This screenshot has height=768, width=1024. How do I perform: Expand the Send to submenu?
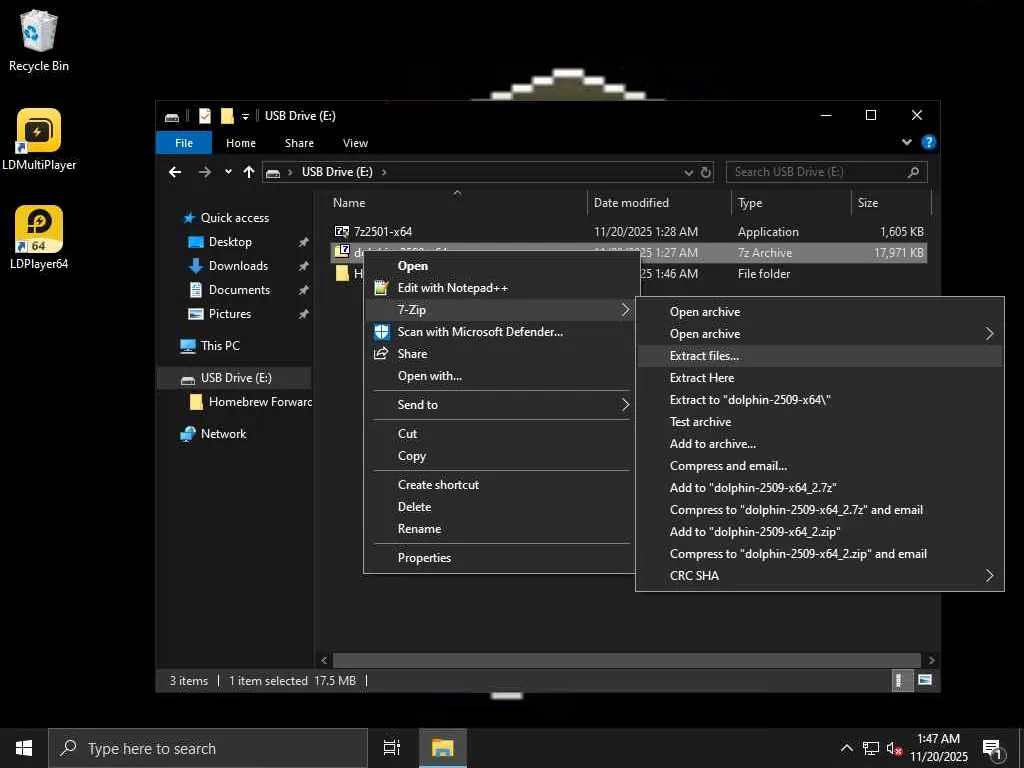(x=500, y=405)
